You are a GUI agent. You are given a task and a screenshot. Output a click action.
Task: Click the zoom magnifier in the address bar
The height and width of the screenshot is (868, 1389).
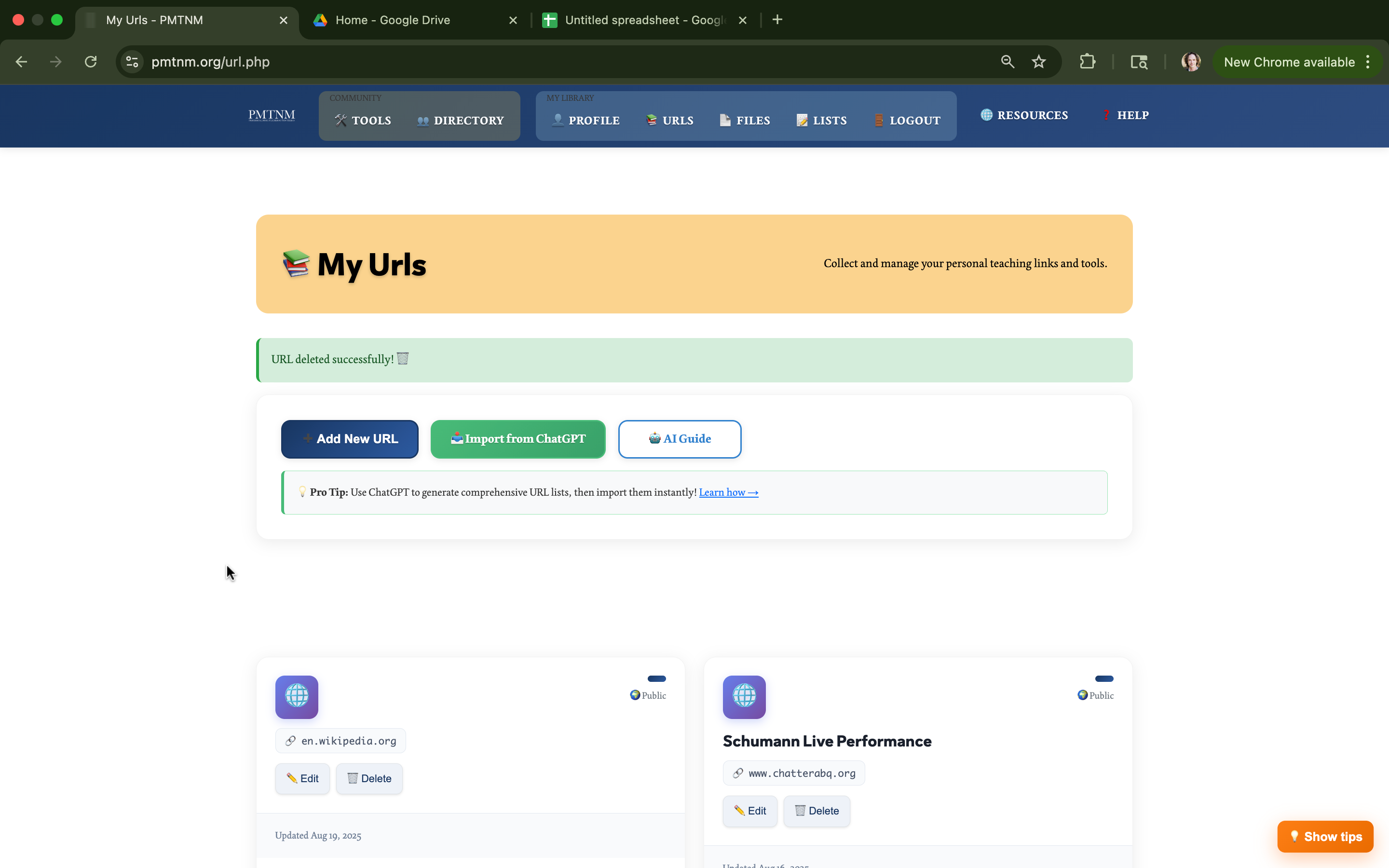pos(1008,62)
